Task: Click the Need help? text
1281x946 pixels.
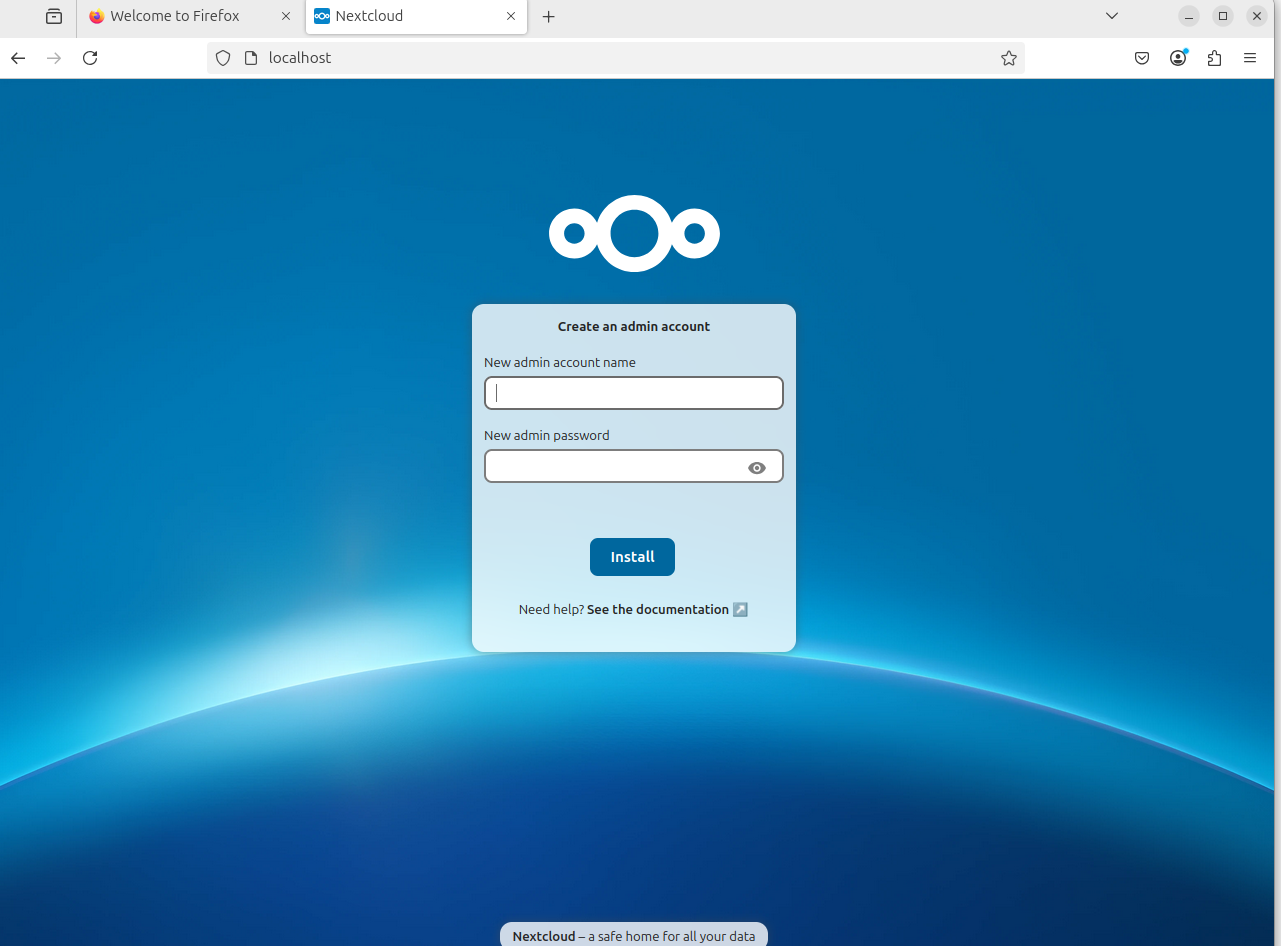Action: 551,609
